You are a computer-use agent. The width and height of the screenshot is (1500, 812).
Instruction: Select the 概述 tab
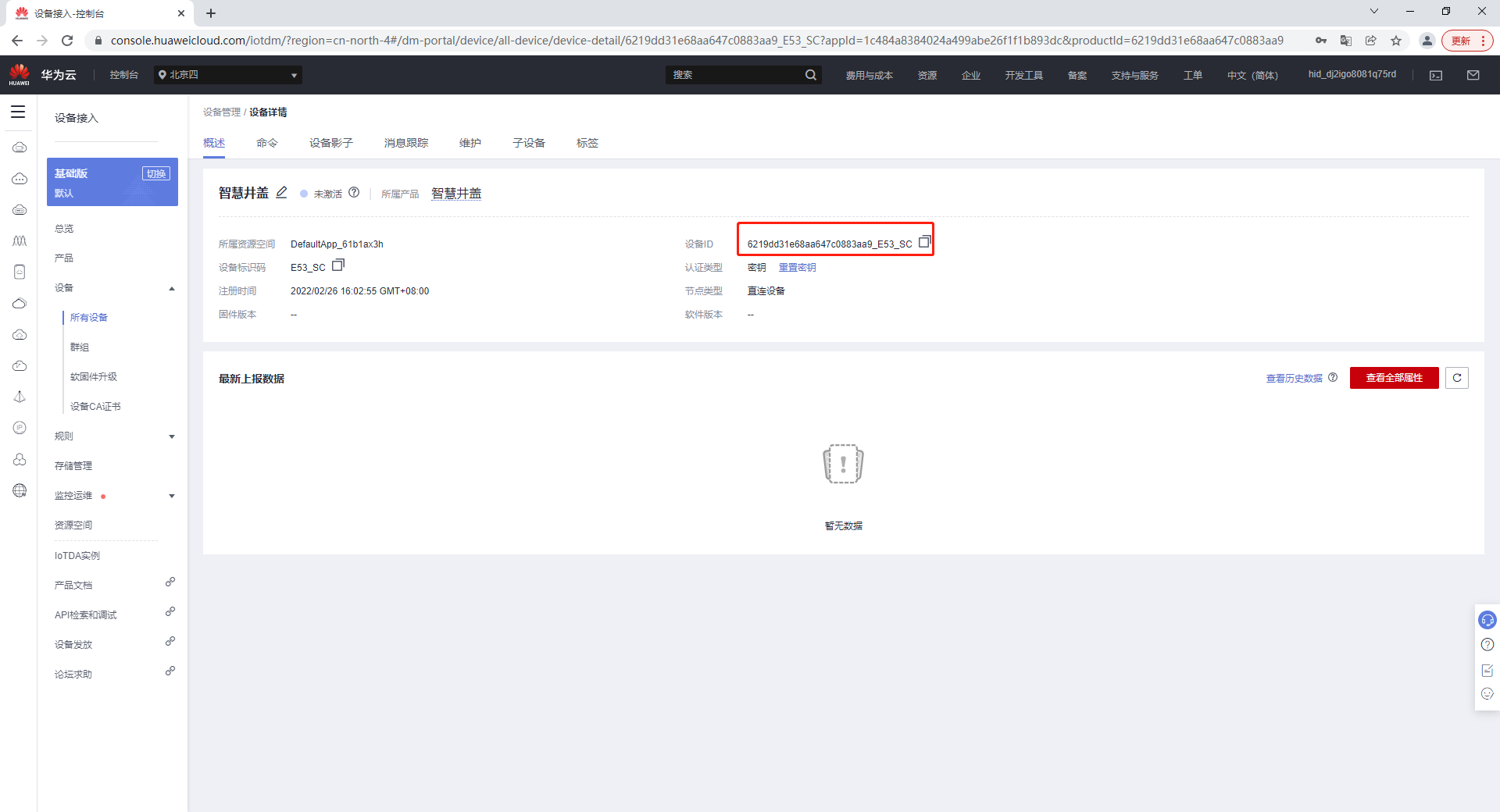[x=214, y=143]
